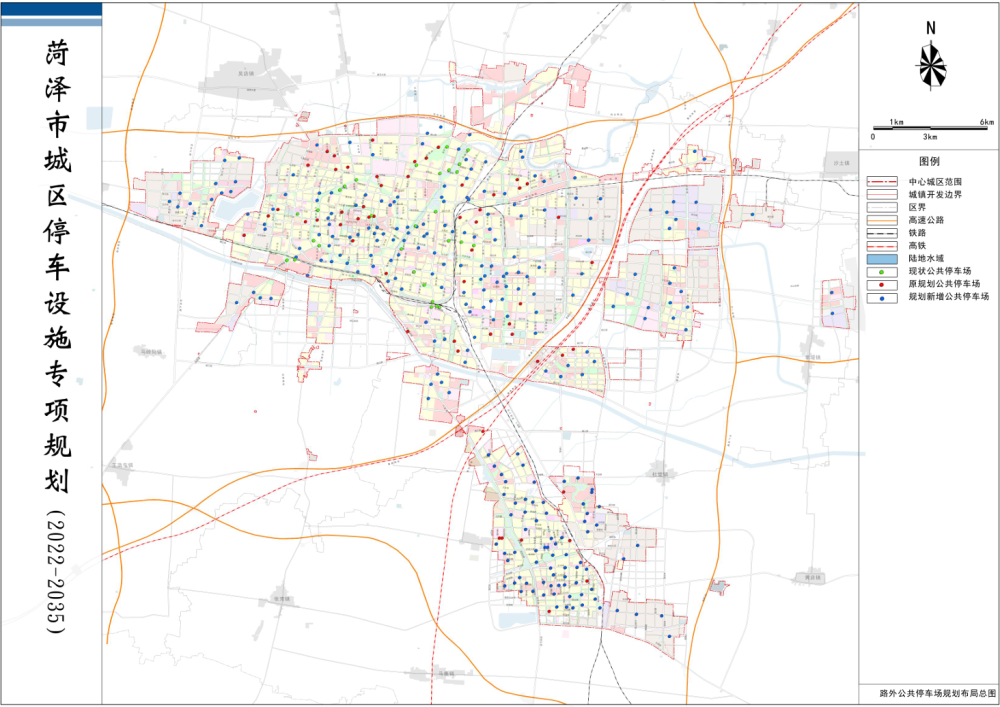Click the 马岭岗镇 town label on map
The height and width of the screenshot is (707, 1000).
(151, 352)
